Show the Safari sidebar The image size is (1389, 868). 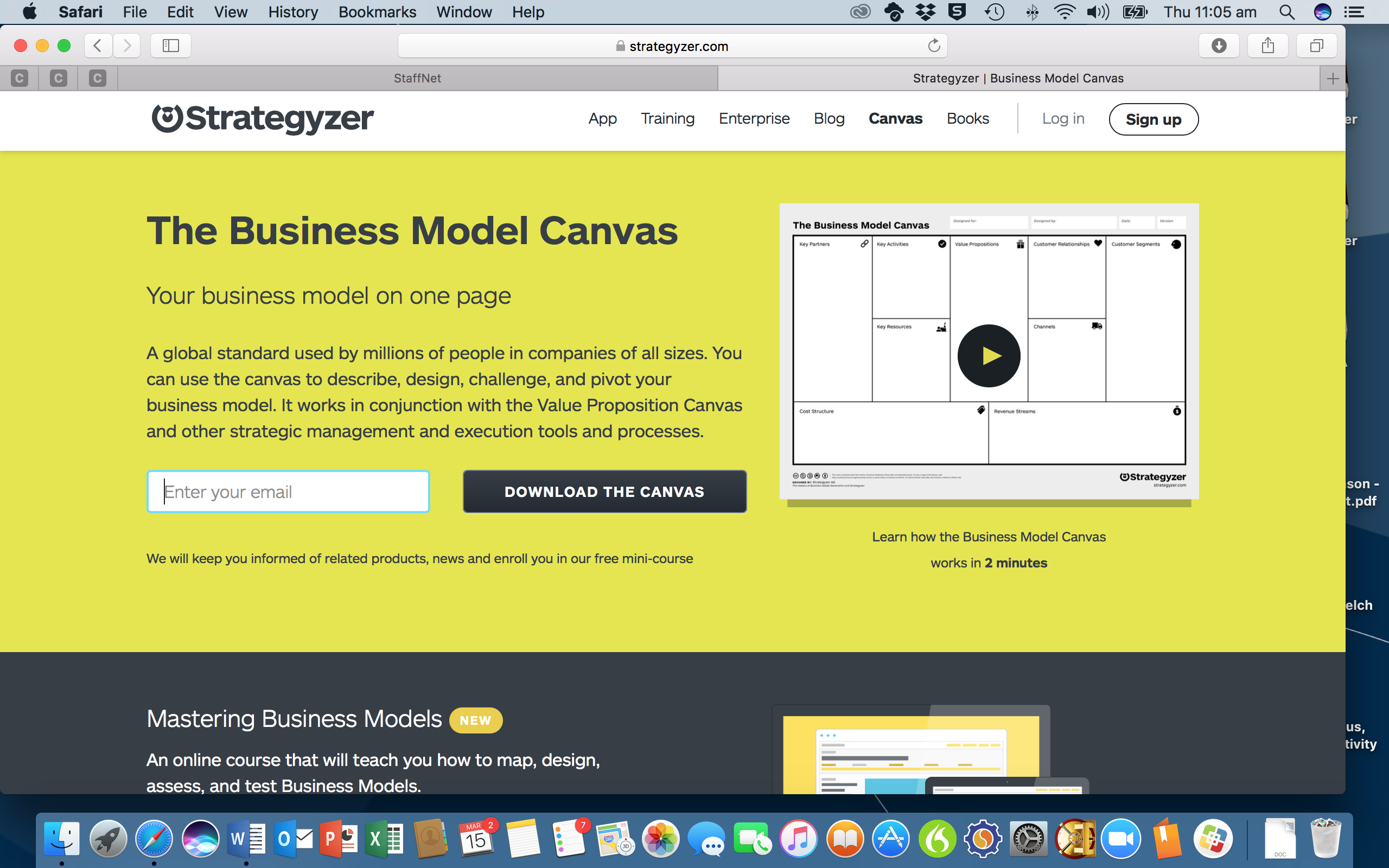[x=170, y=46]
